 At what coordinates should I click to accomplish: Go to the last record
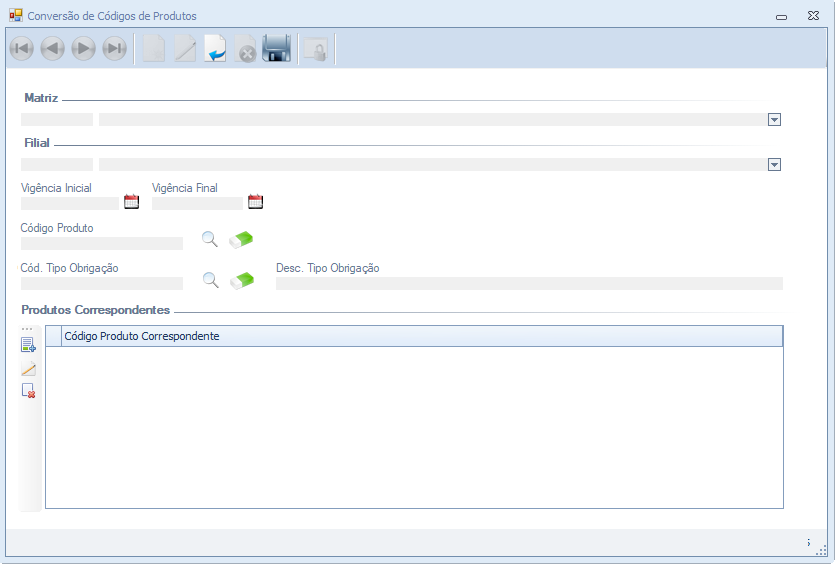114,49
